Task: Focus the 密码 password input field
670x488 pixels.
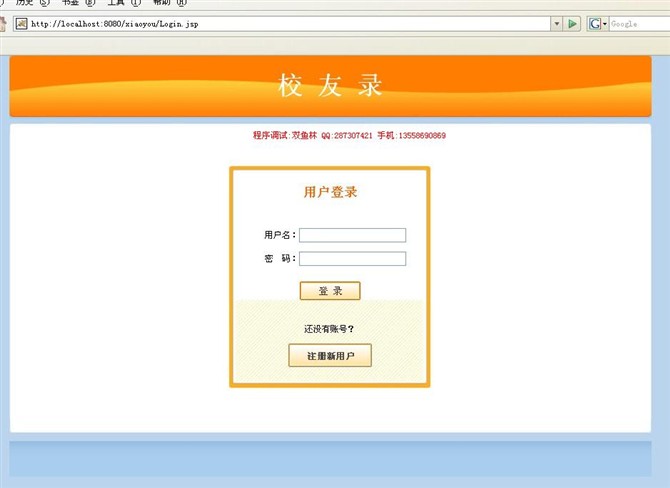Action: coord(352,259)
